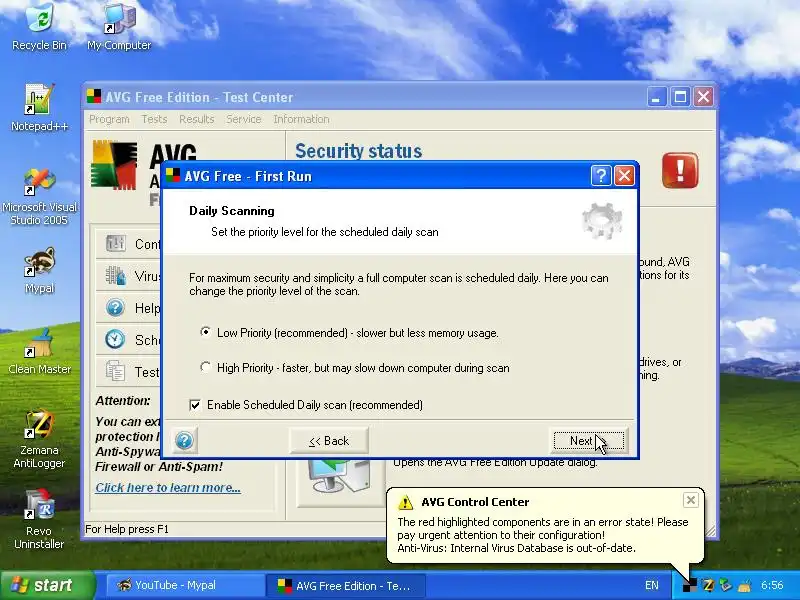800x600 pixels.
Task: Click the Help Topics question icon in sidebar
Action: [115, 308]
